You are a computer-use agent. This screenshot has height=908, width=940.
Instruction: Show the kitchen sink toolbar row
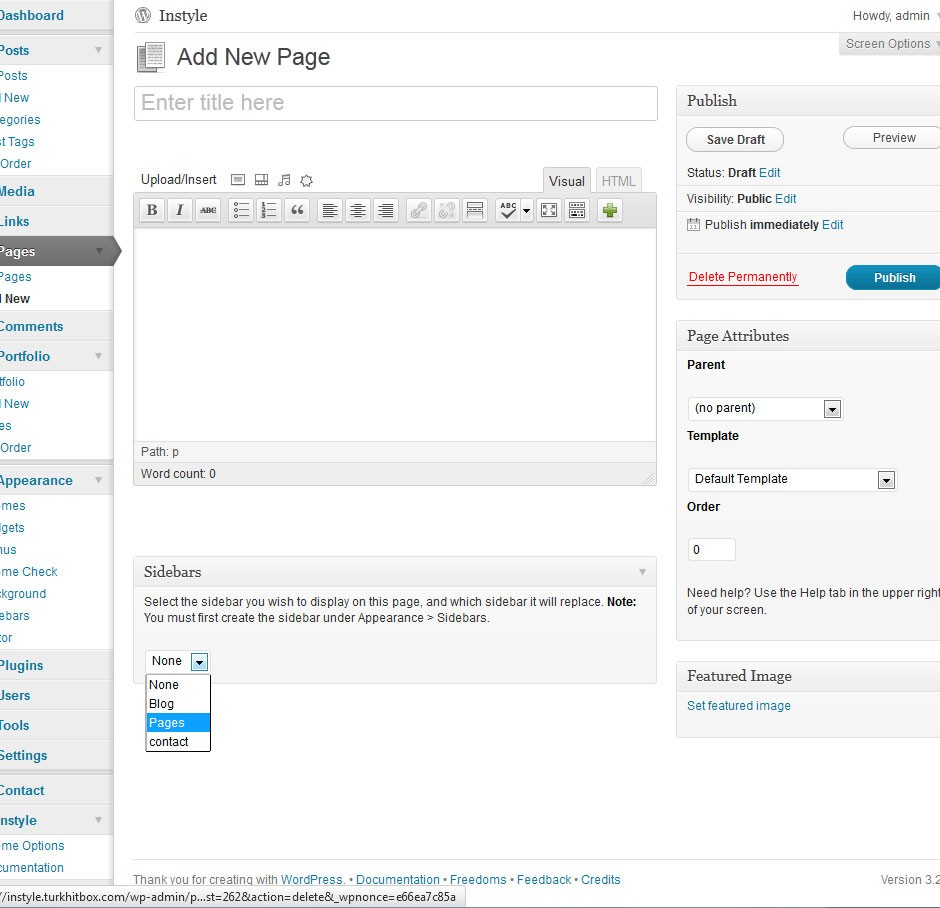[577, 210]
